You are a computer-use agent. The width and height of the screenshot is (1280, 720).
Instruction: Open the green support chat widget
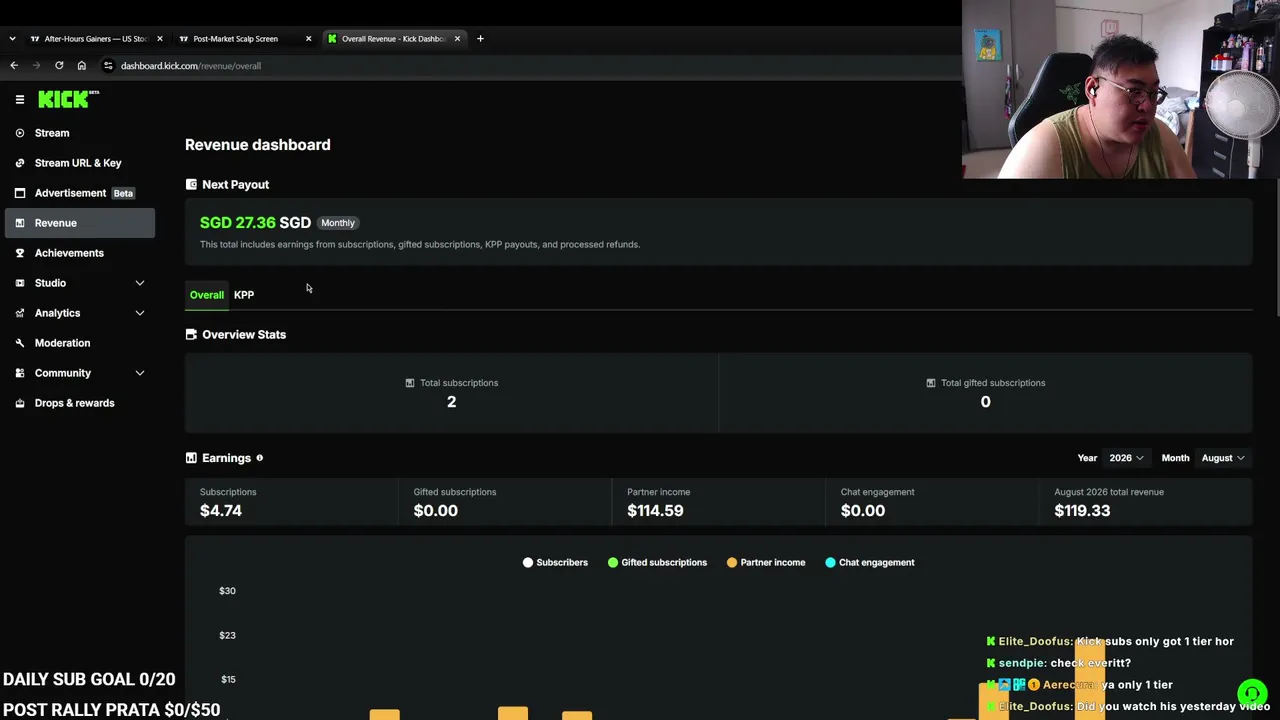coord(1252,693)
